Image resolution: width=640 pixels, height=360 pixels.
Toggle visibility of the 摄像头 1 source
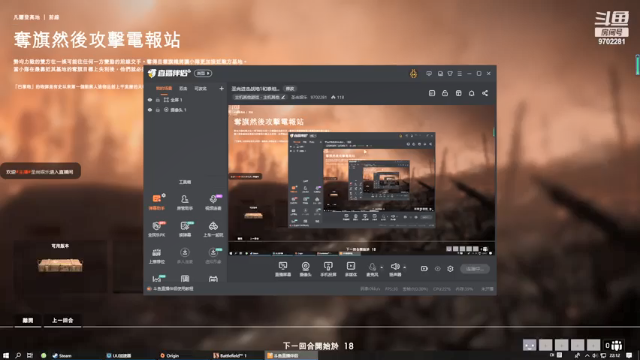coord(150,110)
